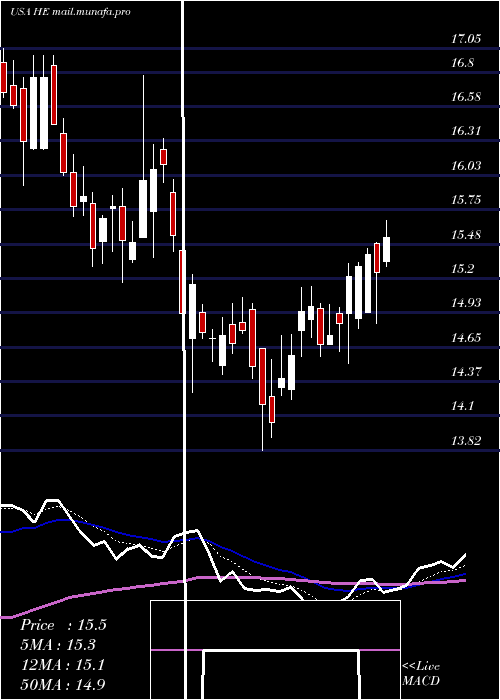Click the 17.05 price level label

(466, 39)
